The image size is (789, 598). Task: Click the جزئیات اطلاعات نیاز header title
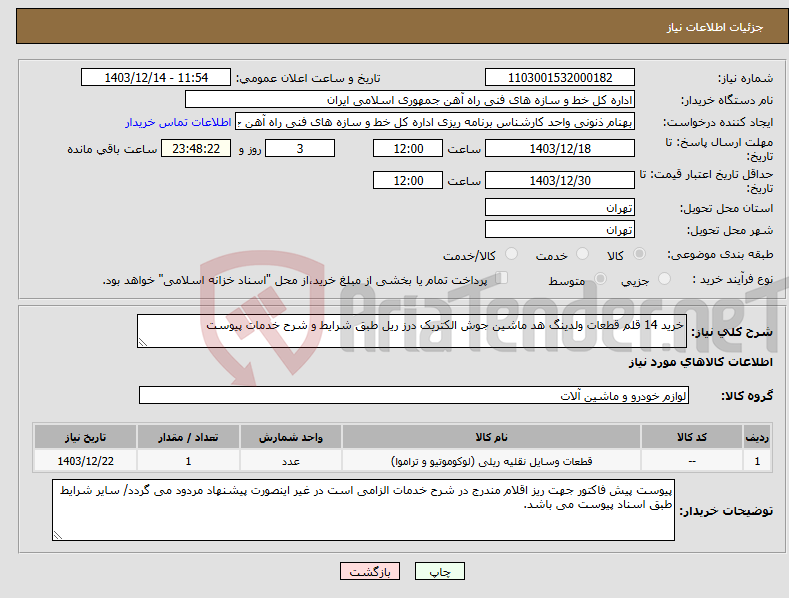715,27
